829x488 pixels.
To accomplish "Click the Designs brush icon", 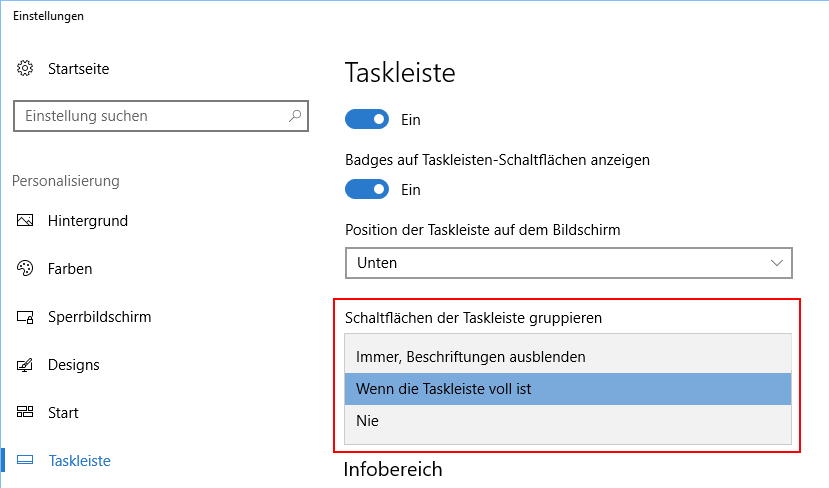I will 25,365.
